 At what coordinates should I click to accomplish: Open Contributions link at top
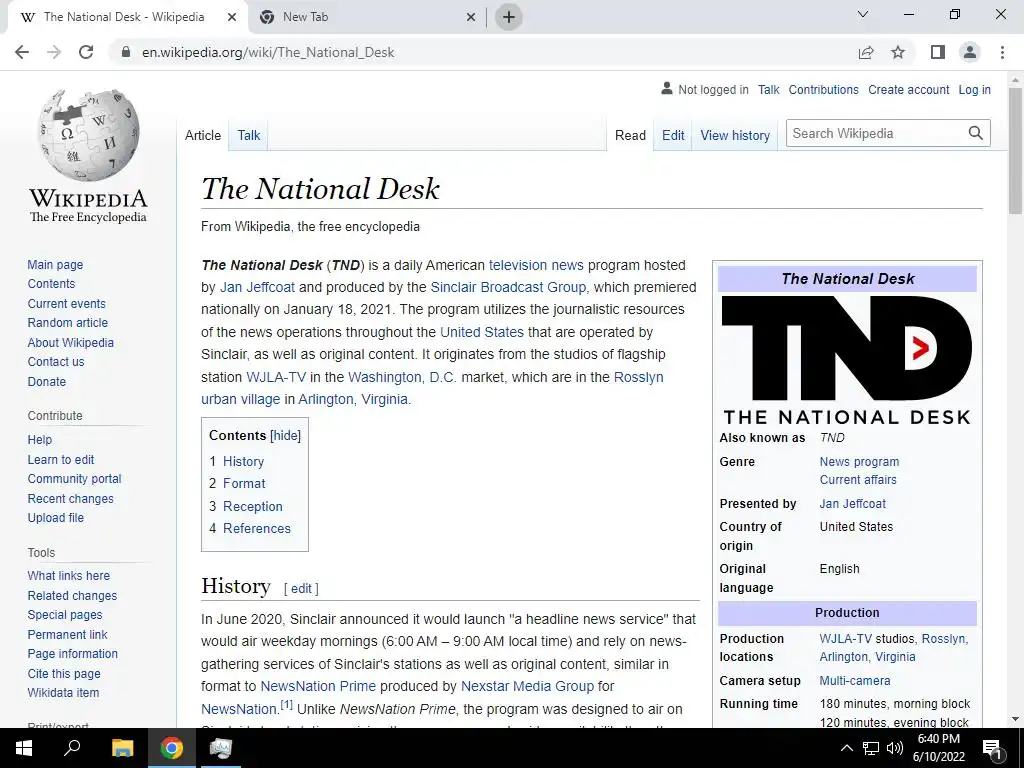[x=823, y=89]
